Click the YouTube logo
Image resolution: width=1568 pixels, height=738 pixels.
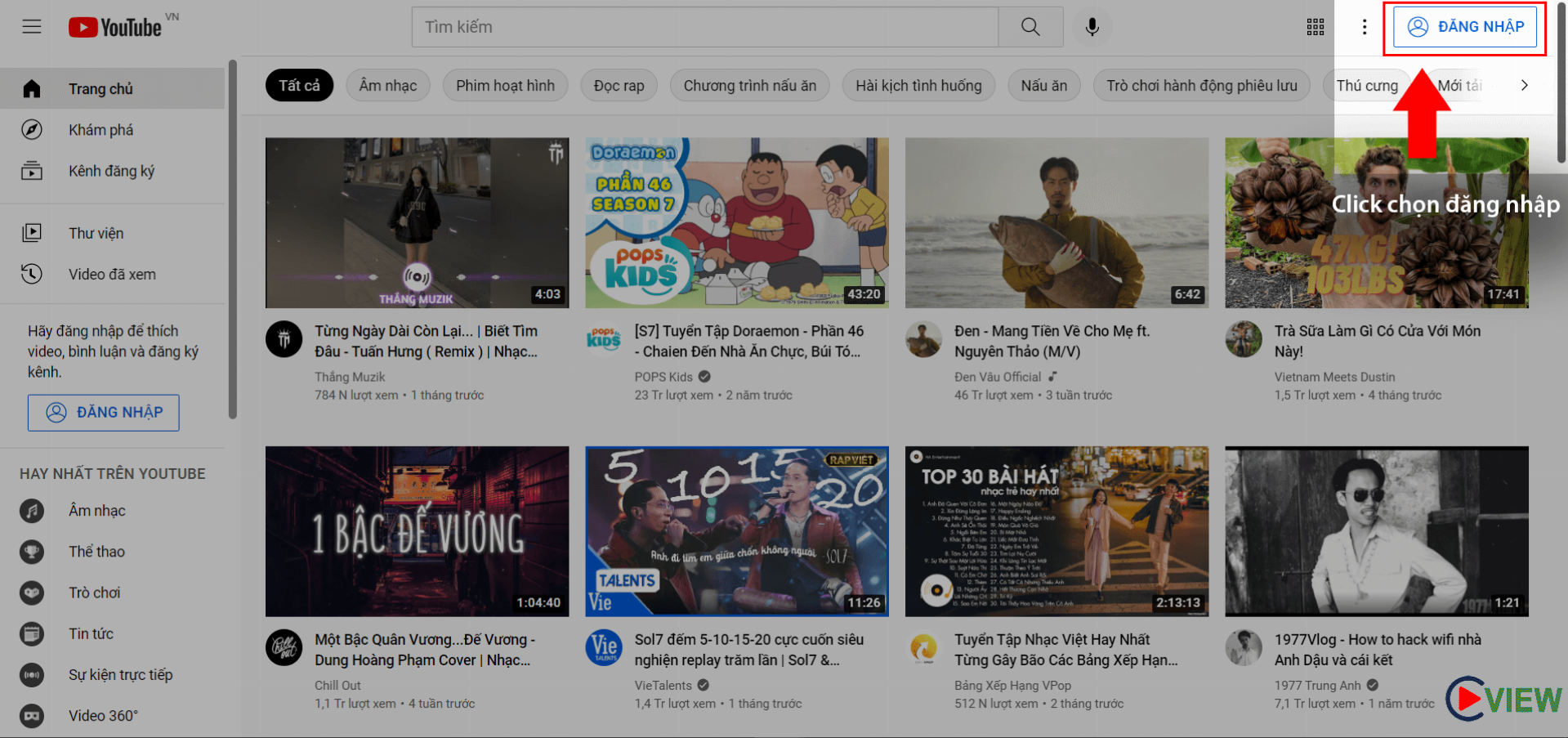[115, 27]
